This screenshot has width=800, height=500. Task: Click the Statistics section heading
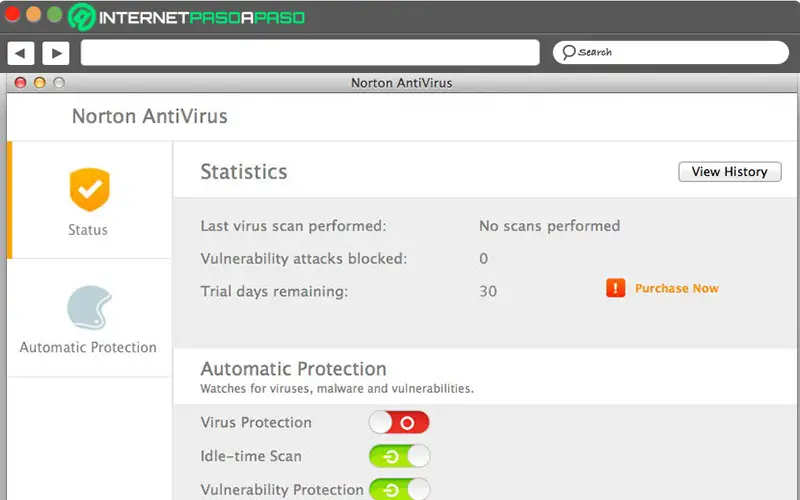click(x=243, y=172)
